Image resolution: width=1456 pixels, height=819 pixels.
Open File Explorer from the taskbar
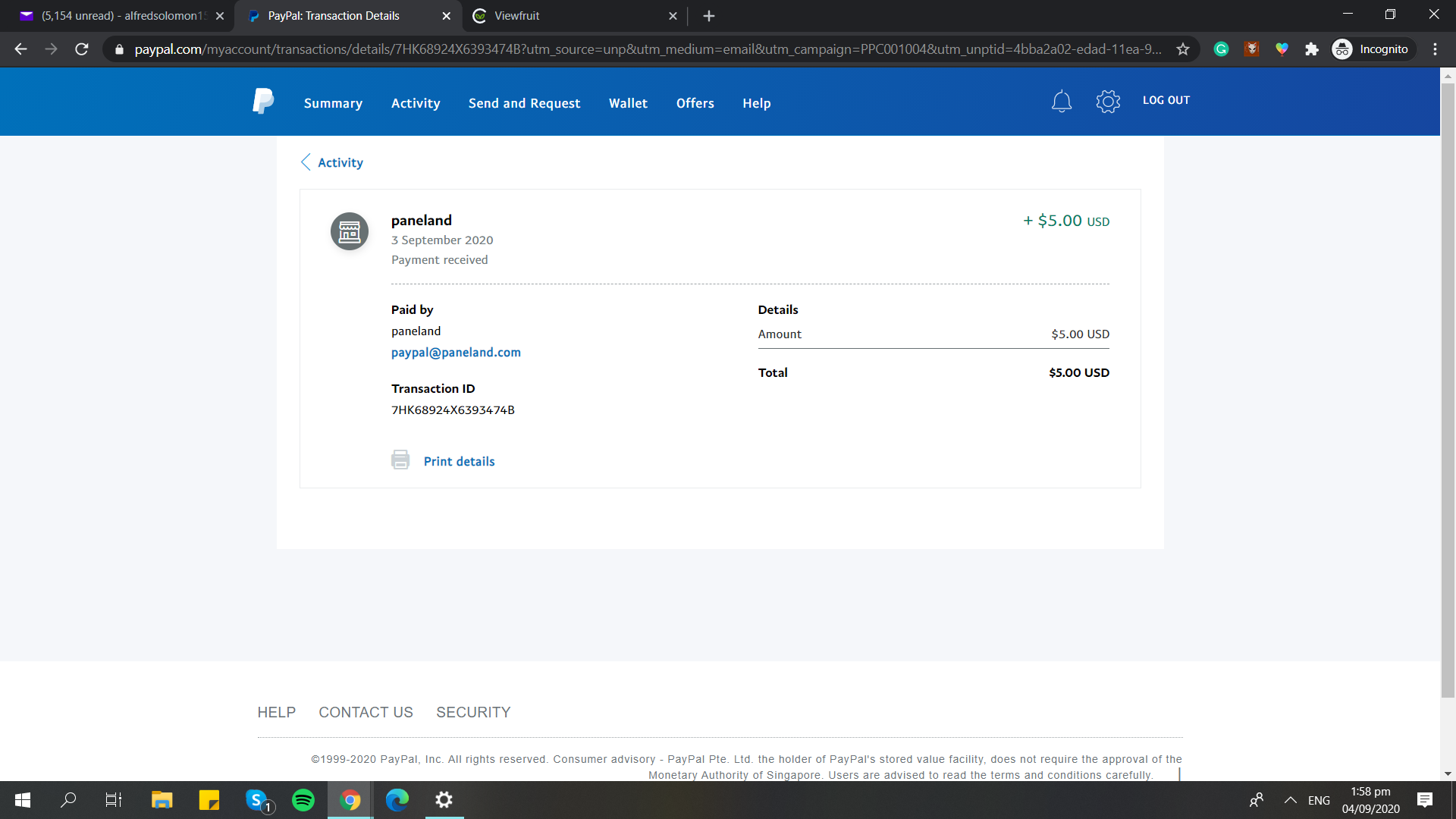tap(162, 800)
